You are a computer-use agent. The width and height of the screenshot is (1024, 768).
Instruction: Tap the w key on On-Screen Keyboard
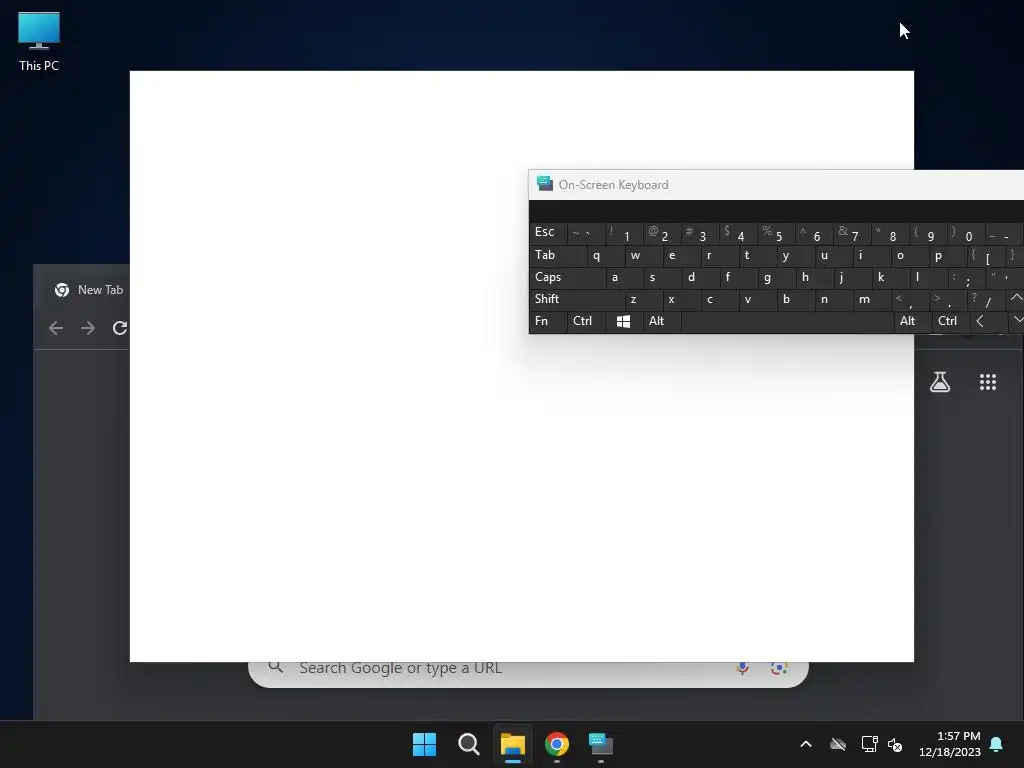tap(643, 255)
